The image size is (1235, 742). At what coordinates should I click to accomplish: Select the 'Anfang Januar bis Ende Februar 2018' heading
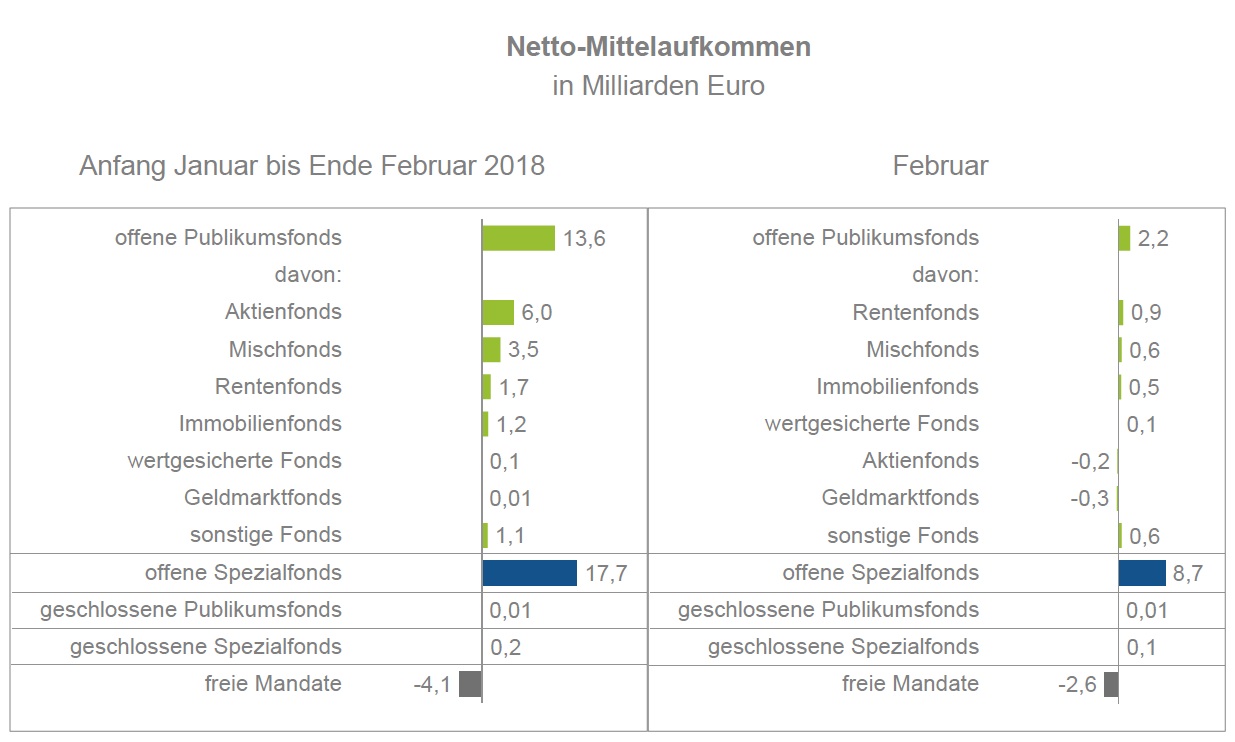point(312,165)
